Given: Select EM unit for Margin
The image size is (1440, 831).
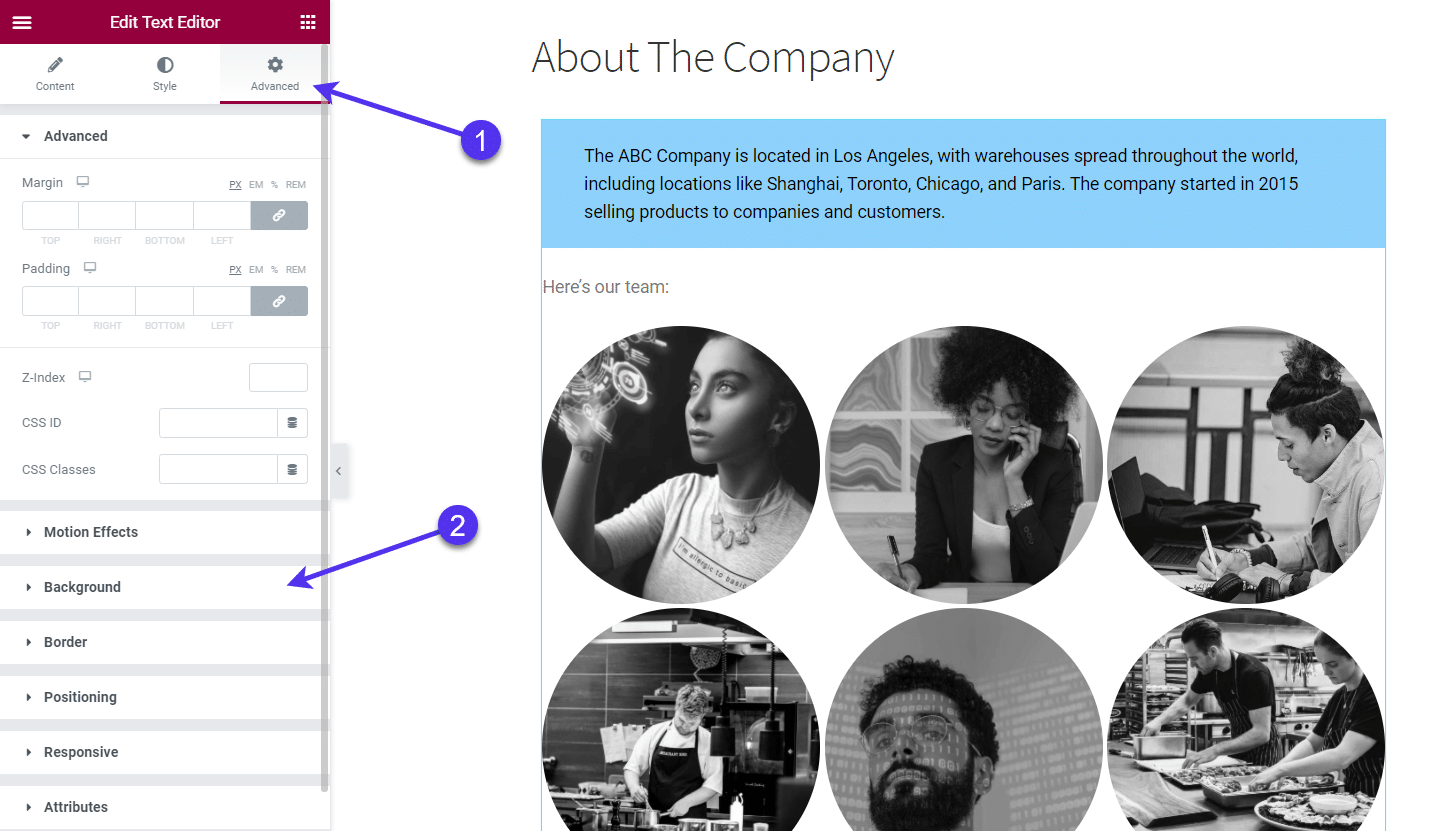Looking at the screenshot, I should coord(256,185).
